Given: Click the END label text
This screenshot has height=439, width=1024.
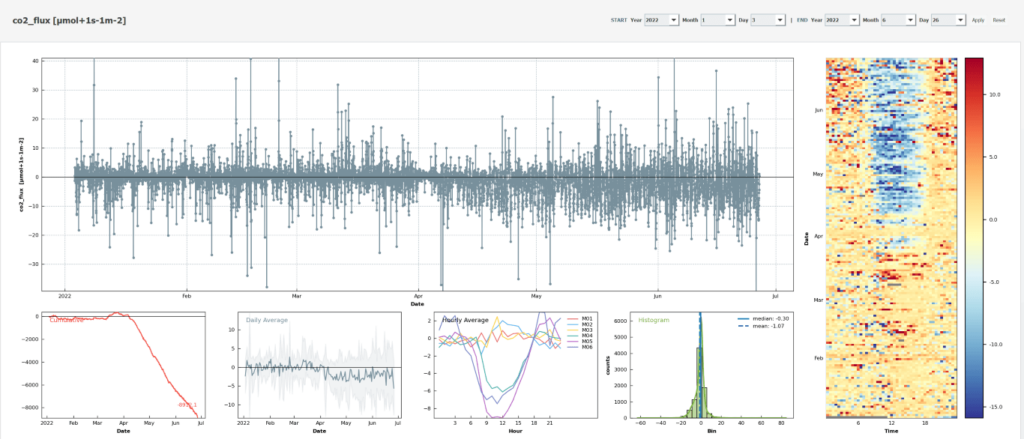Looking at the screenshot, I should coord(802,20).
